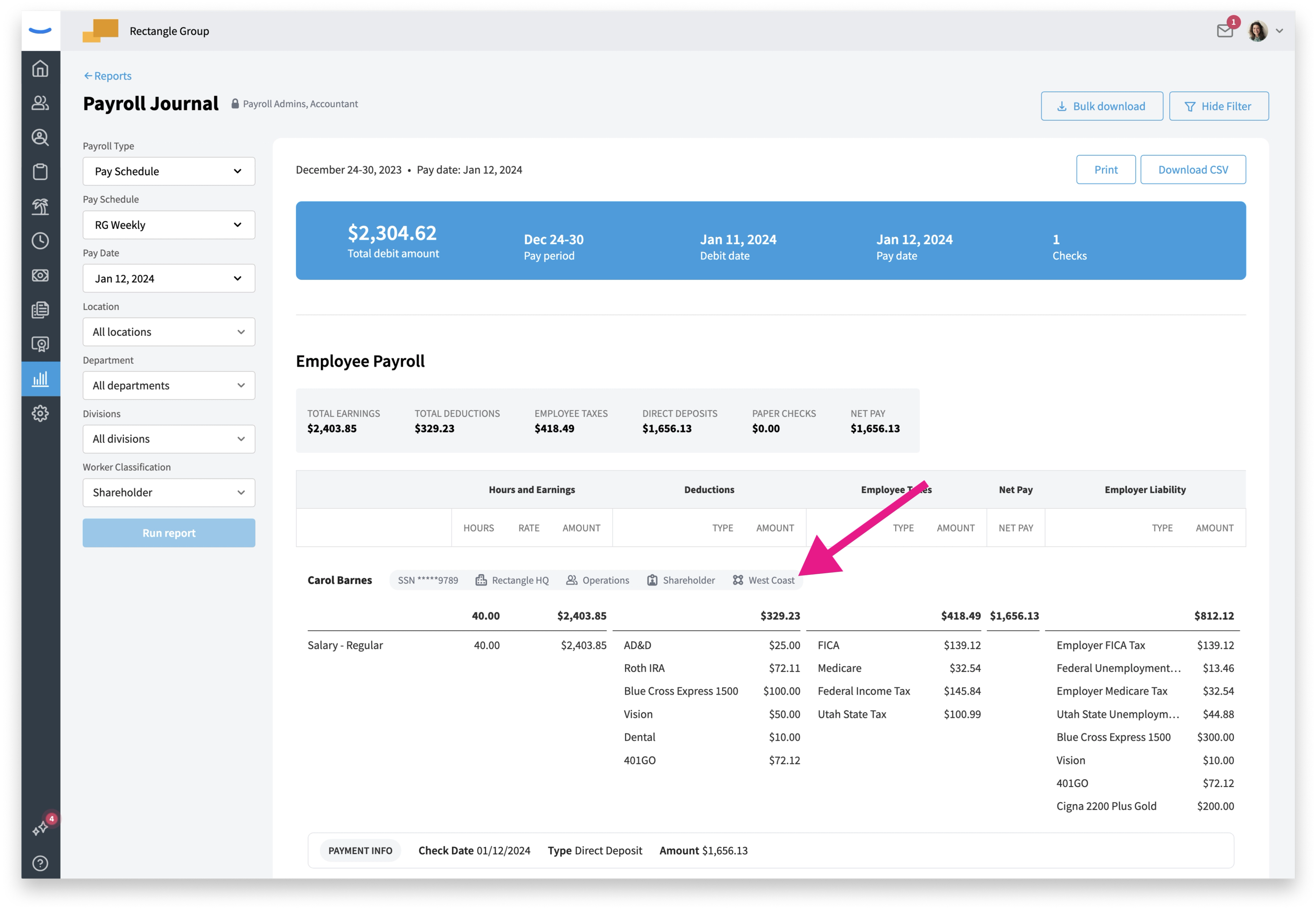Screen dimensions: 1316x910
Task: Click the Download CSV button
Action: (x=1193, y=169)
